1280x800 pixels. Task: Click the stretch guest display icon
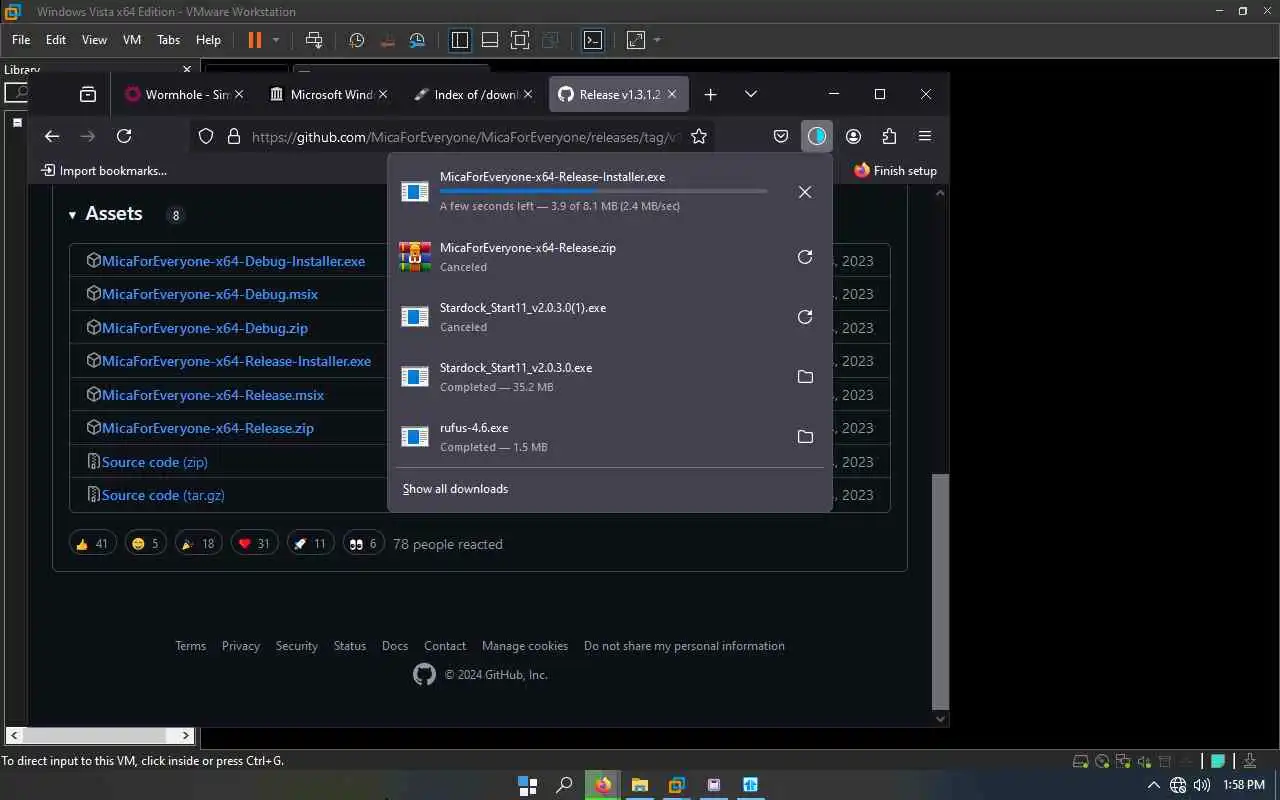(x=636, y=40)
